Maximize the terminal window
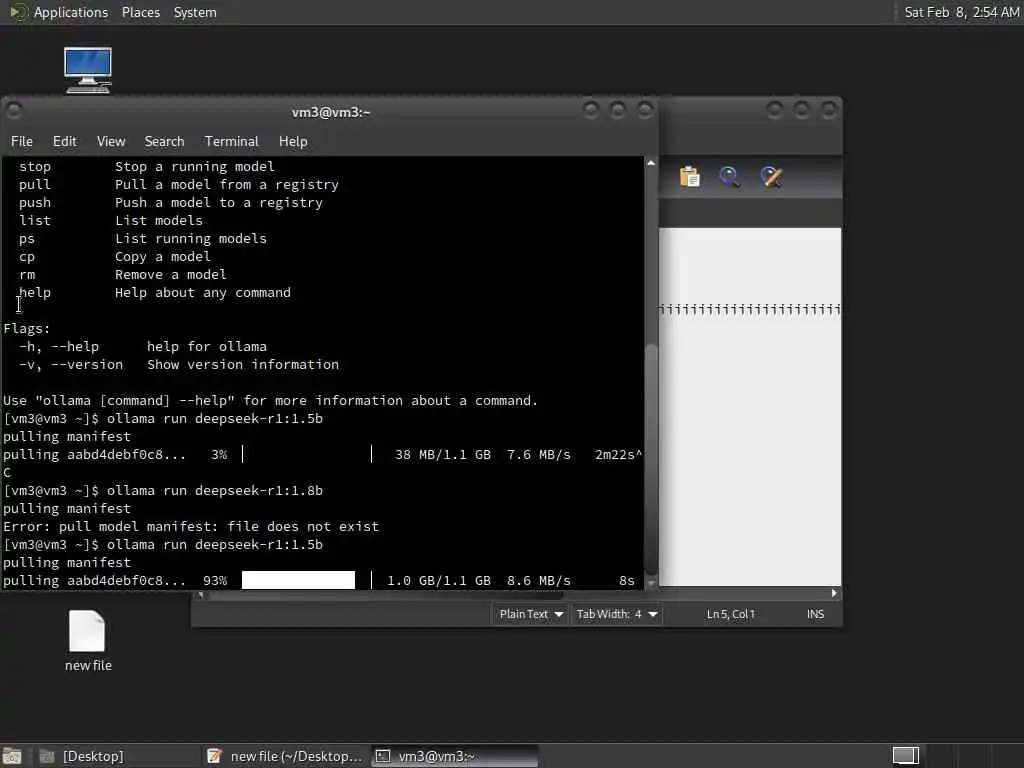The height and width of the screenshot is (768, 1024). coord(618,110)
